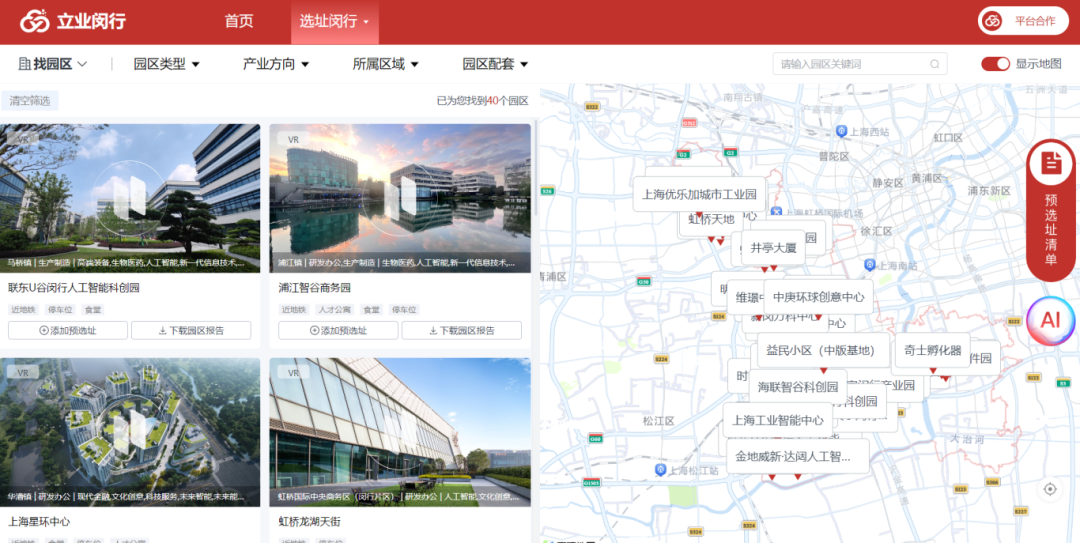This screenshot has height=543, width=1080.
Task: Toggle the 显示地图 switch
Action: click(x=995, y=64)
